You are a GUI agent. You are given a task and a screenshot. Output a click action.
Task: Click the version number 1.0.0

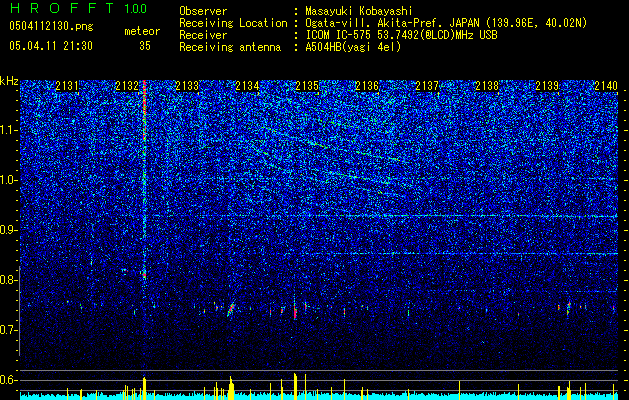point(135,8)
